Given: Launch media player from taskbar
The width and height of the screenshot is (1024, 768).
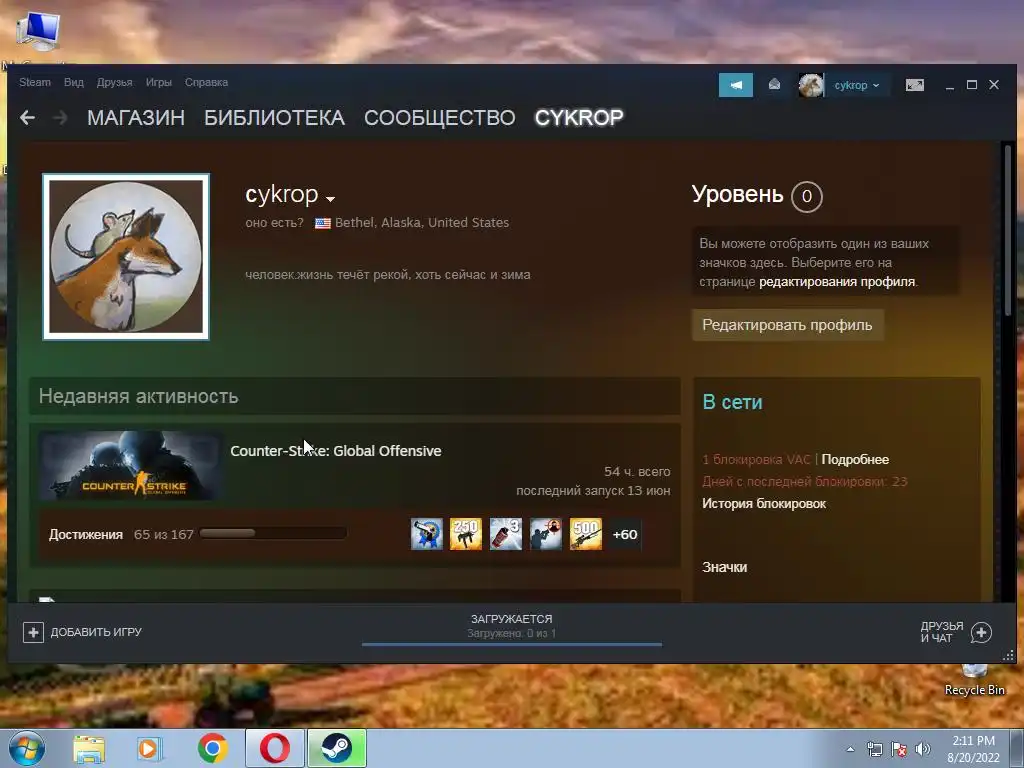Looking at the screenshot, I should click(149, 749).
